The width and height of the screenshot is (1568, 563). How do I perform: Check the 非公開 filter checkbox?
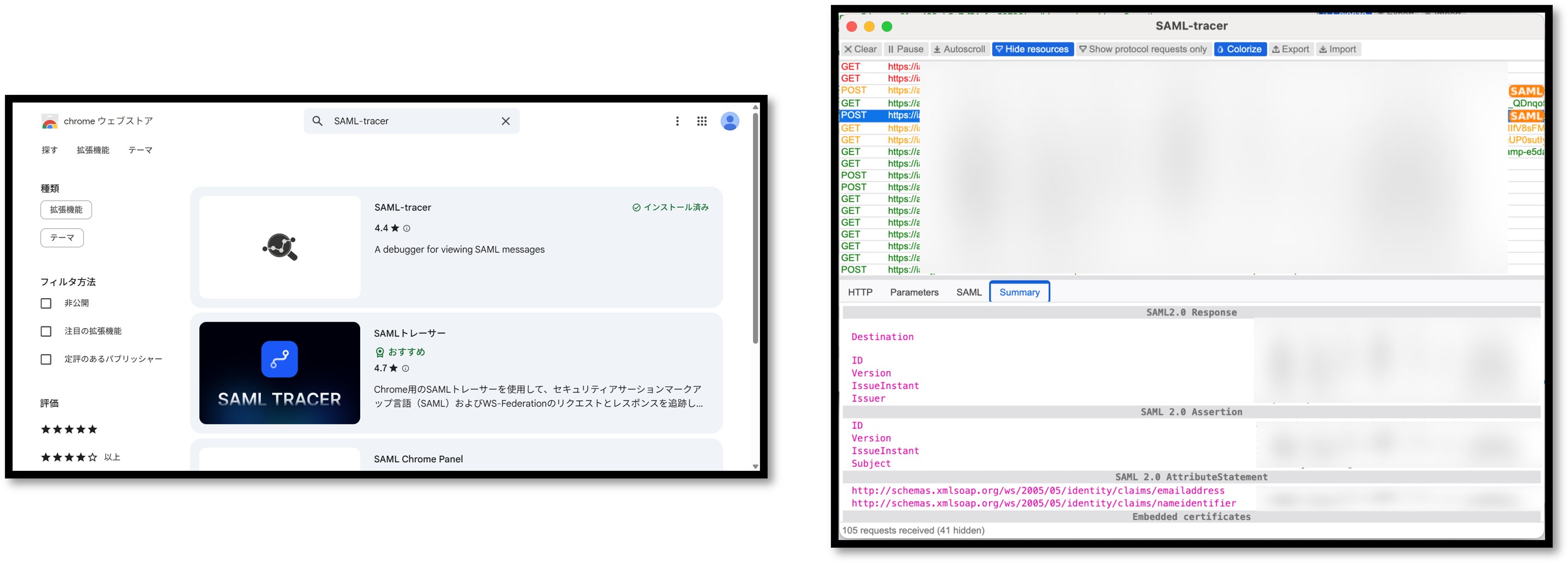click(46, 303)
